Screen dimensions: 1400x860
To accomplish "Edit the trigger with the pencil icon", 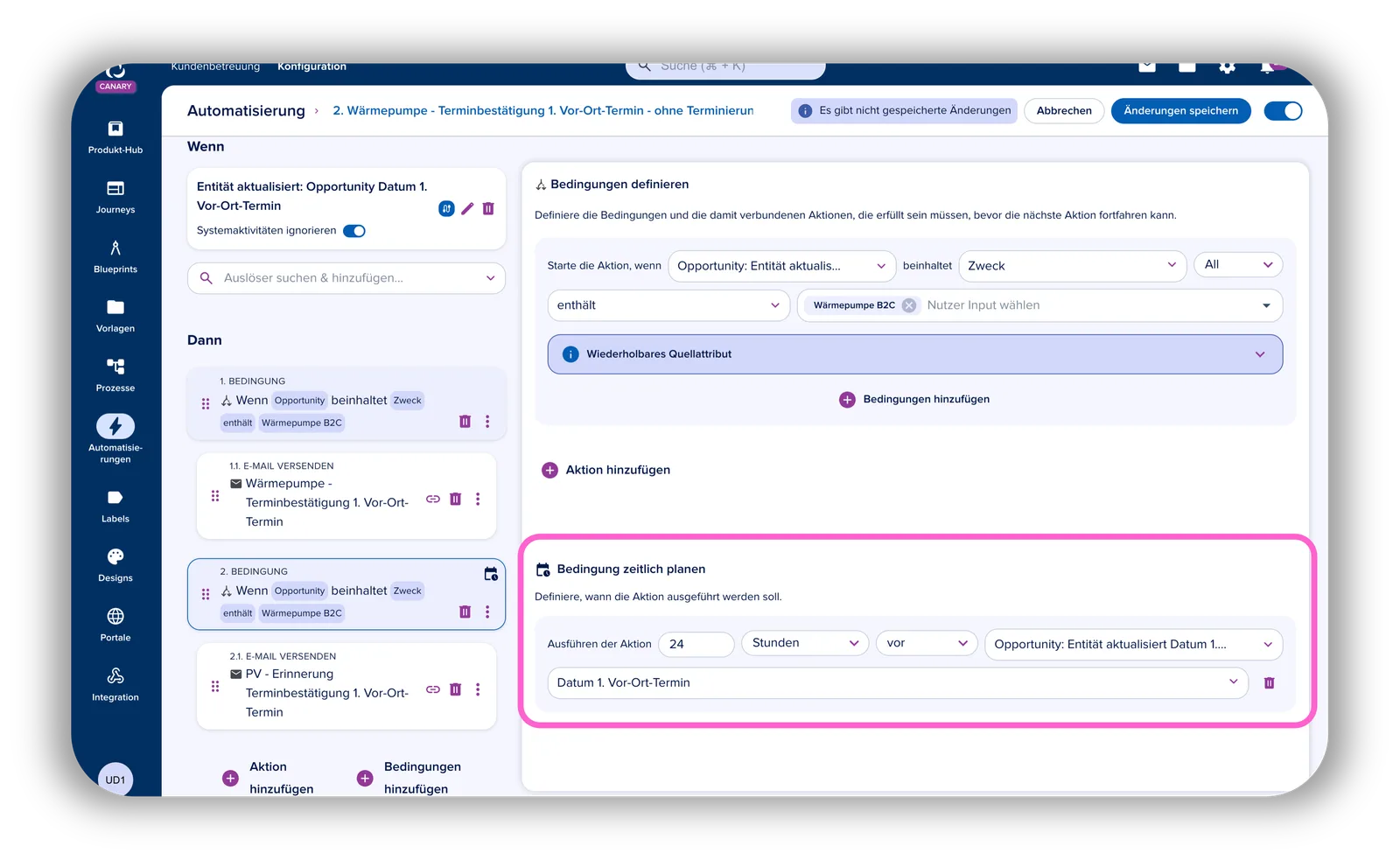I will pyautogui.click(x=467, y=208).
